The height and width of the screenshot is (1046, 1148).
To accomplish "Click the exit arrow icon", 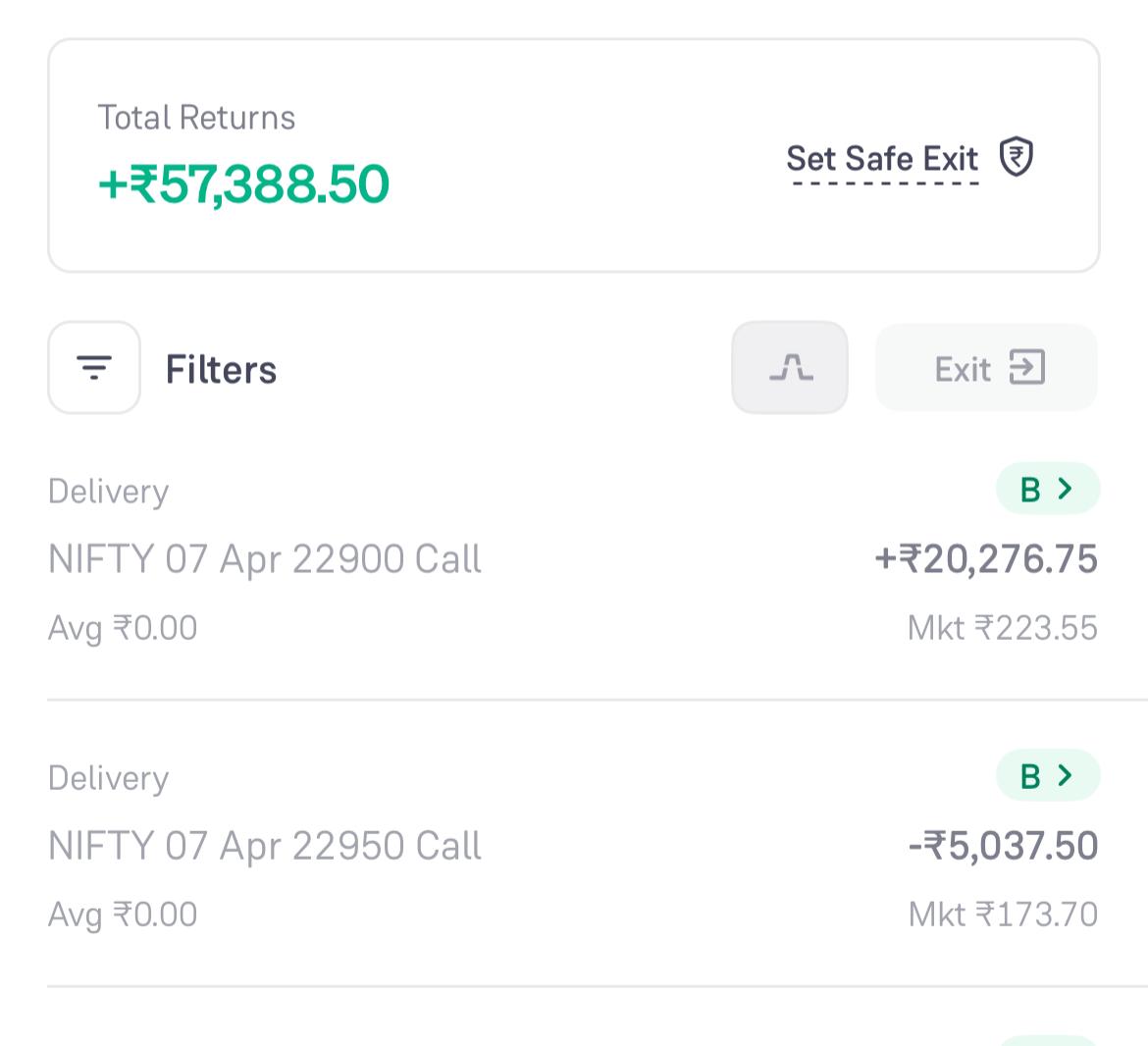I will pyautogui.click(x=1027, y=368).
